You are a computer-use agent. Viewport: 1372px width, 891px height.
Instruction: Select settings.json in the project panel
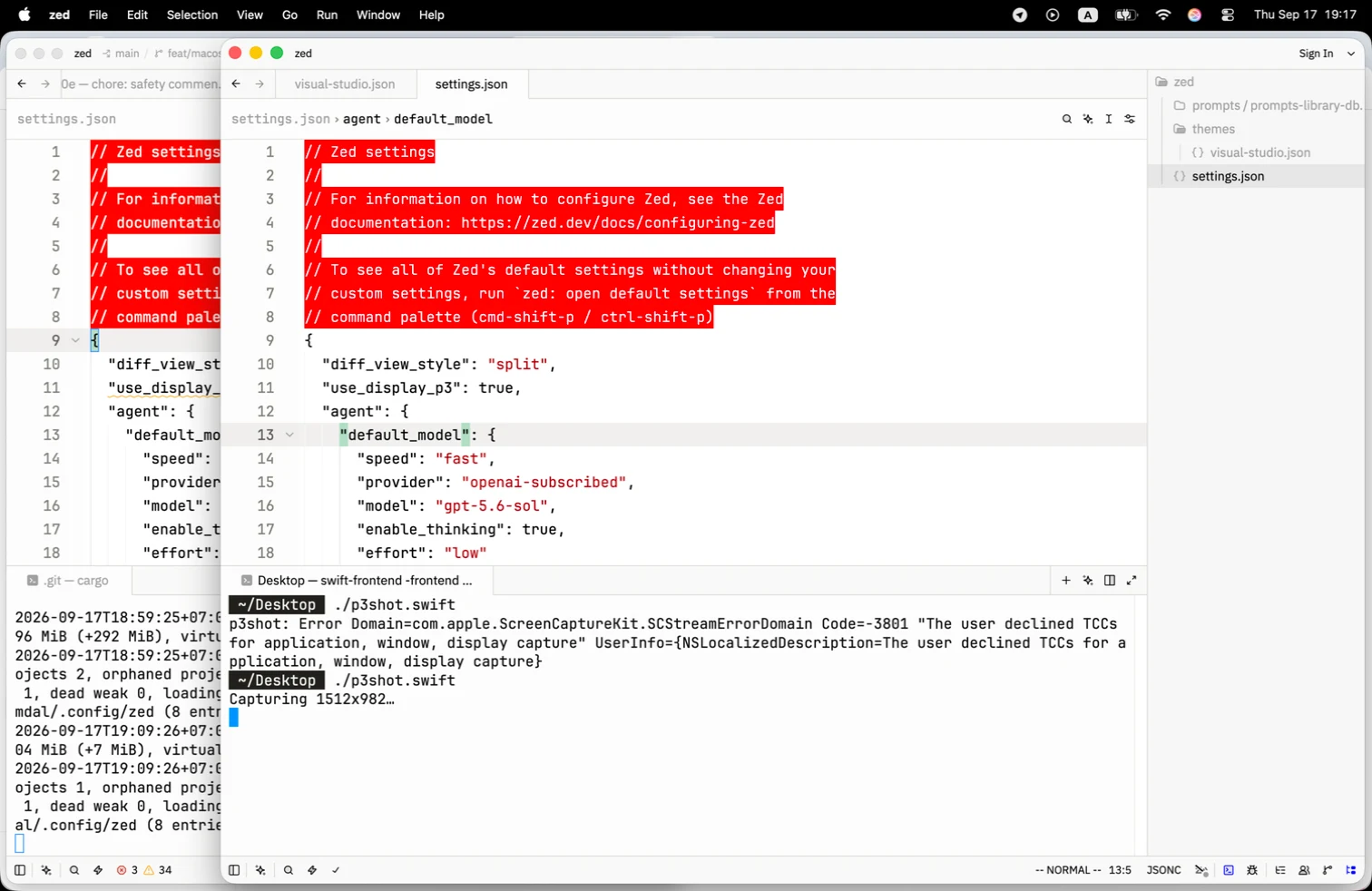1257,176
